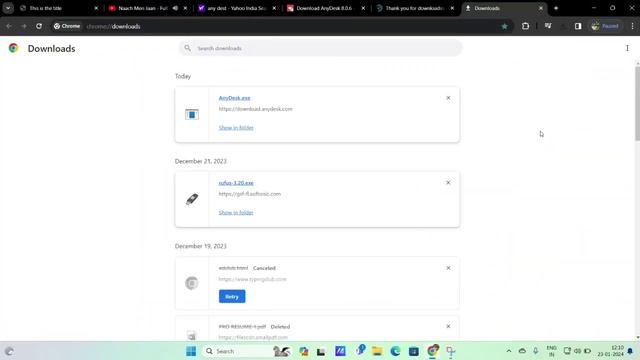Open the AnyDesk.exe file link
640x360 pixels.
point(234,98)
